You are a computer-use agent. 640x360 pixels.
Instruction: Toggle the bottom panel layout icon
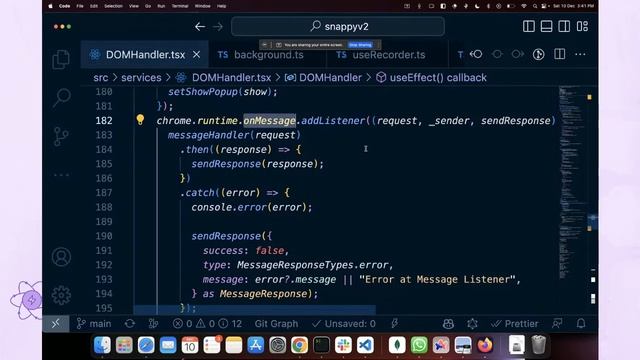pos(546,27)
